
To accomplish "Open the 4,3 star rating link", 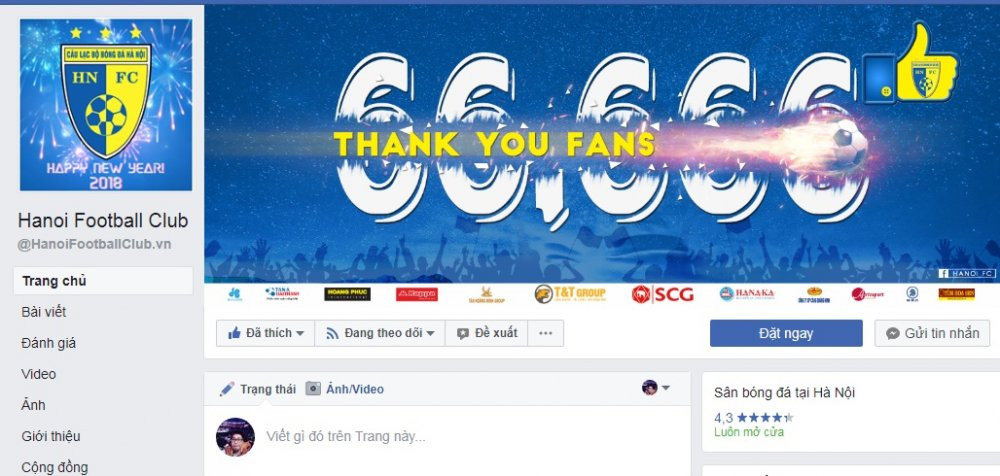I will pos(754,418).
